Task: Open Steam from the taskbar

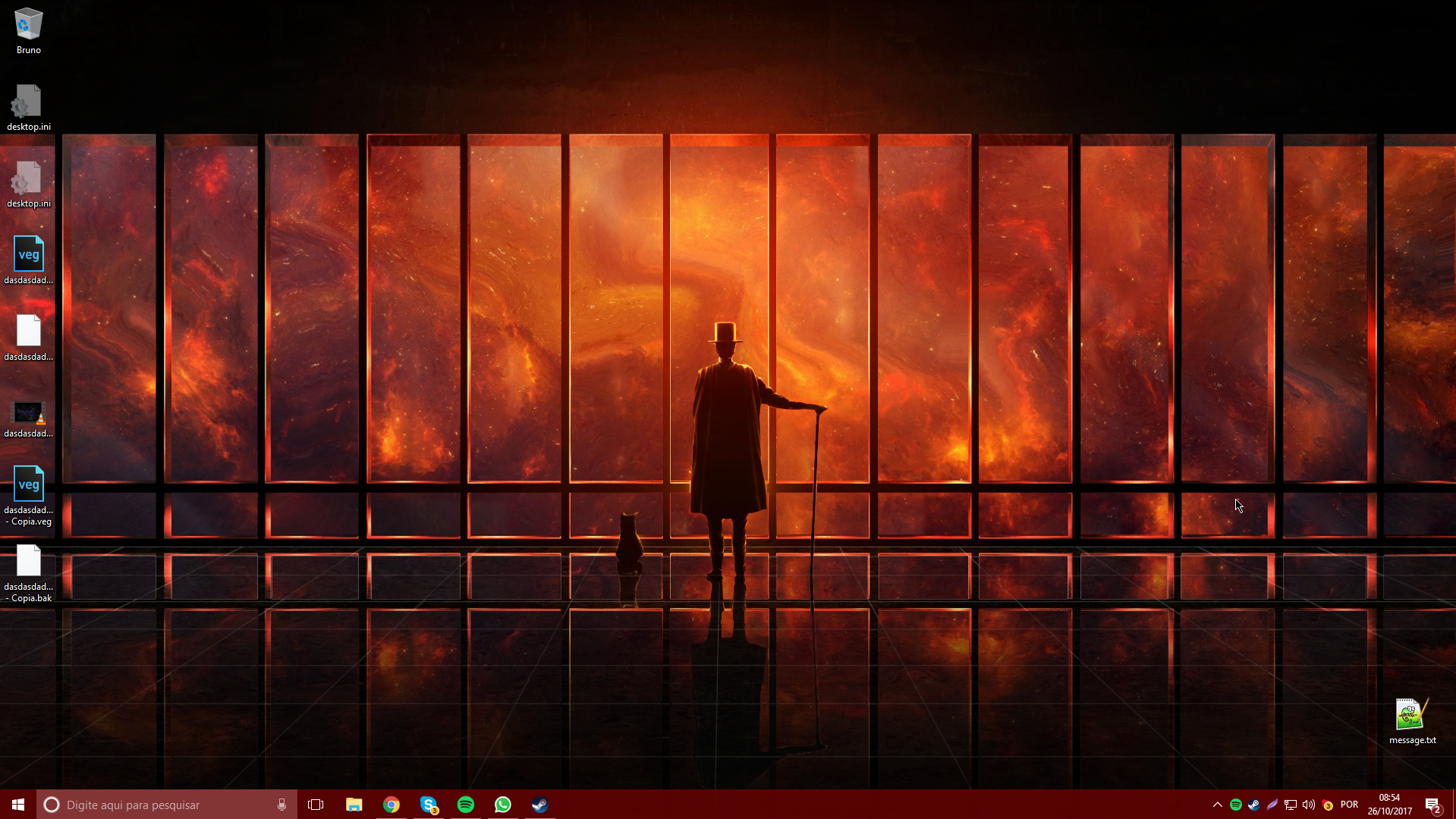Action: pos(540,805)
